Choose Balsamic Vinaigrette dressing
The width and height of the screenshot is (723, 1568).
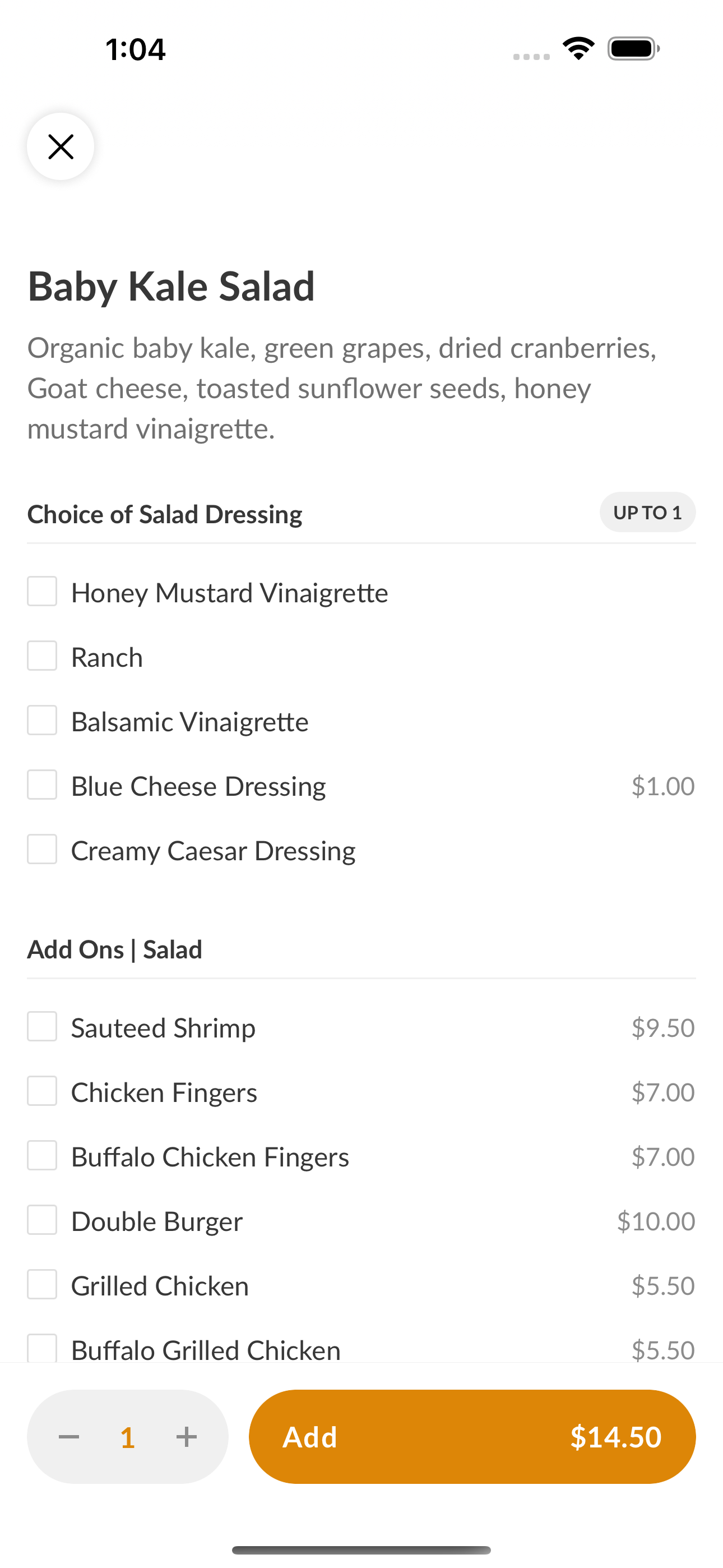point(42,721)
